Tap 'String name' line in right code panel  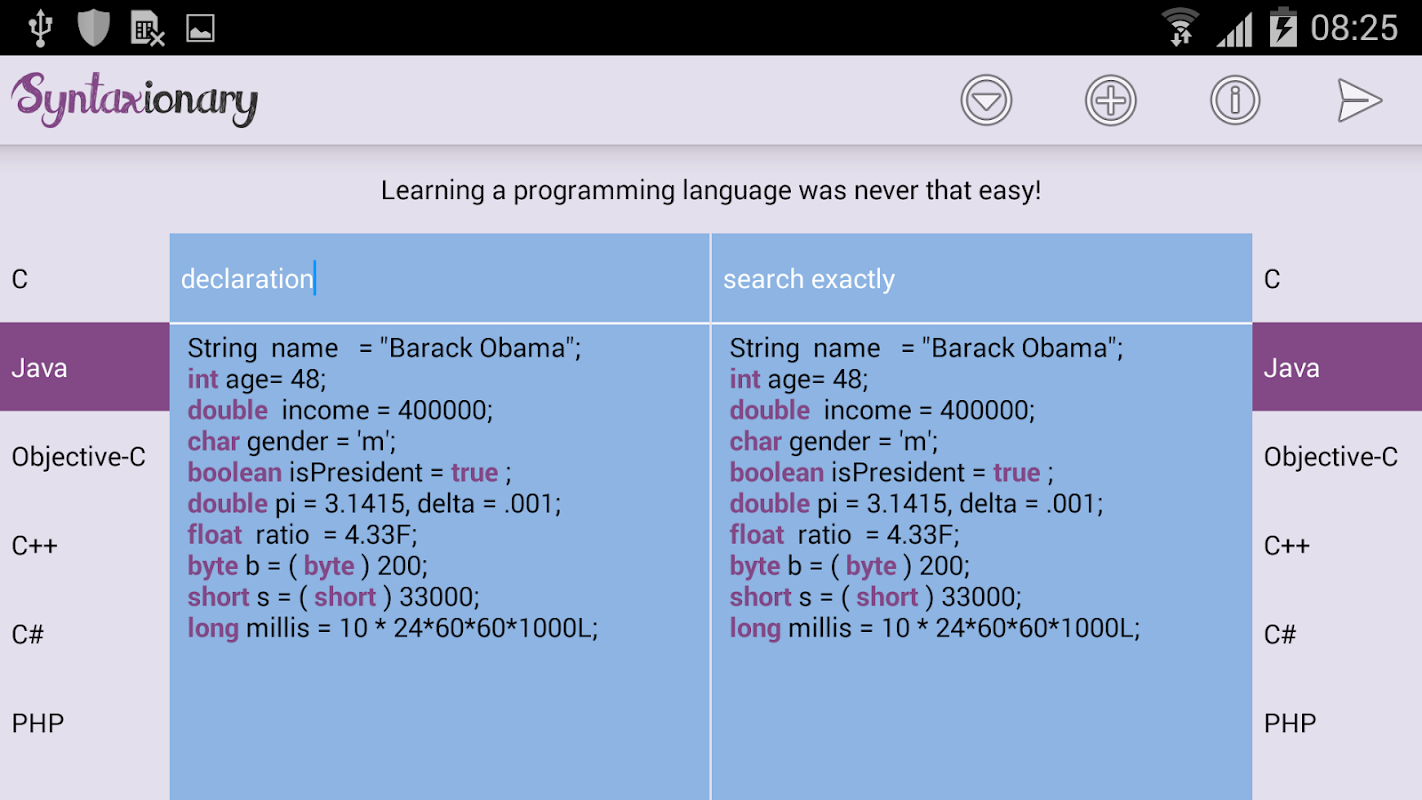click(x=926, y=348)
